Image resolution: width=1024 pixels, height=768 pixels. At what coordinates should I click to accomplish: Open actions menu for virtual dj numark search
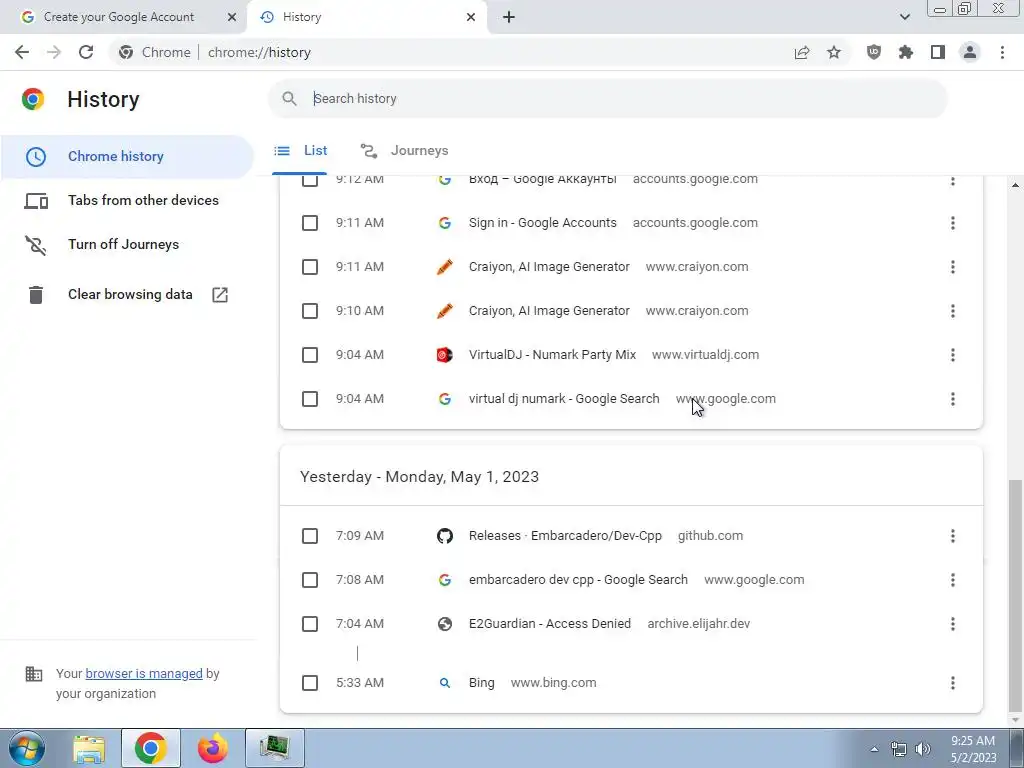click(x=953, y=399)
